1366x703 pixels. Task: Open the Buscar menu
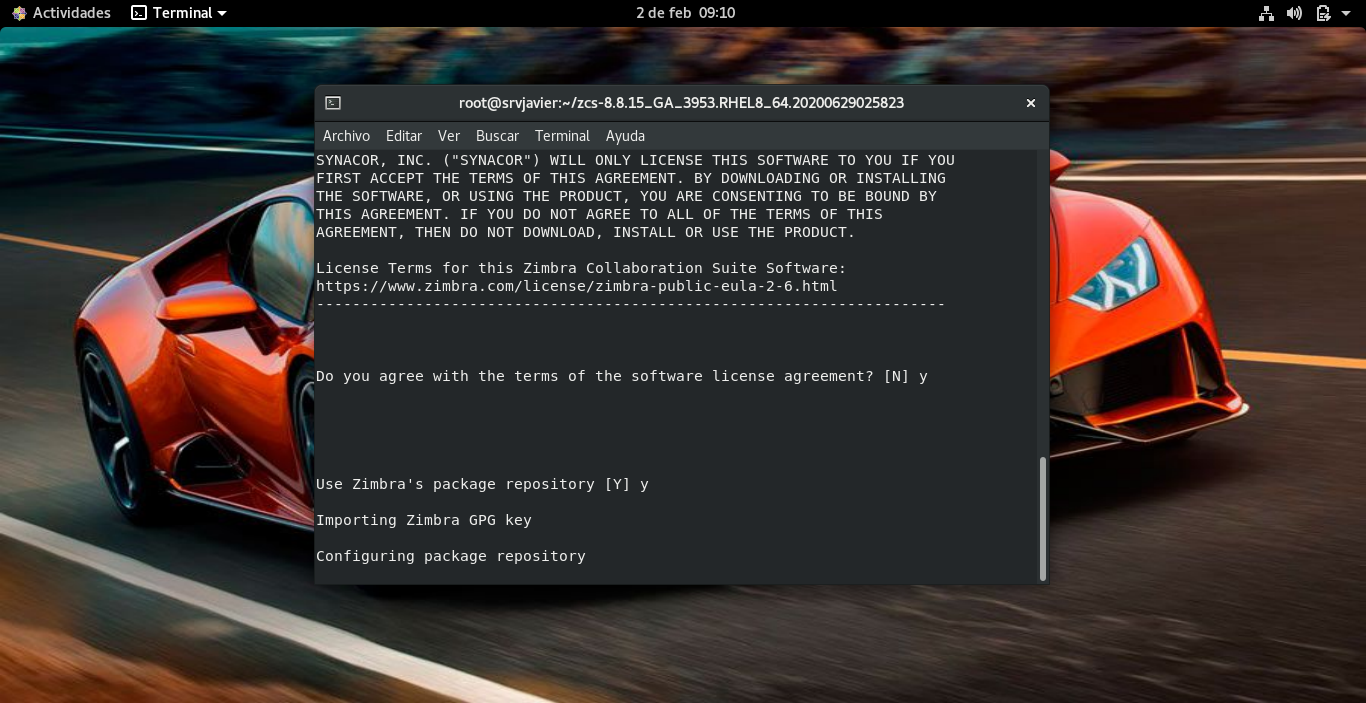click(x=497, y=136)
